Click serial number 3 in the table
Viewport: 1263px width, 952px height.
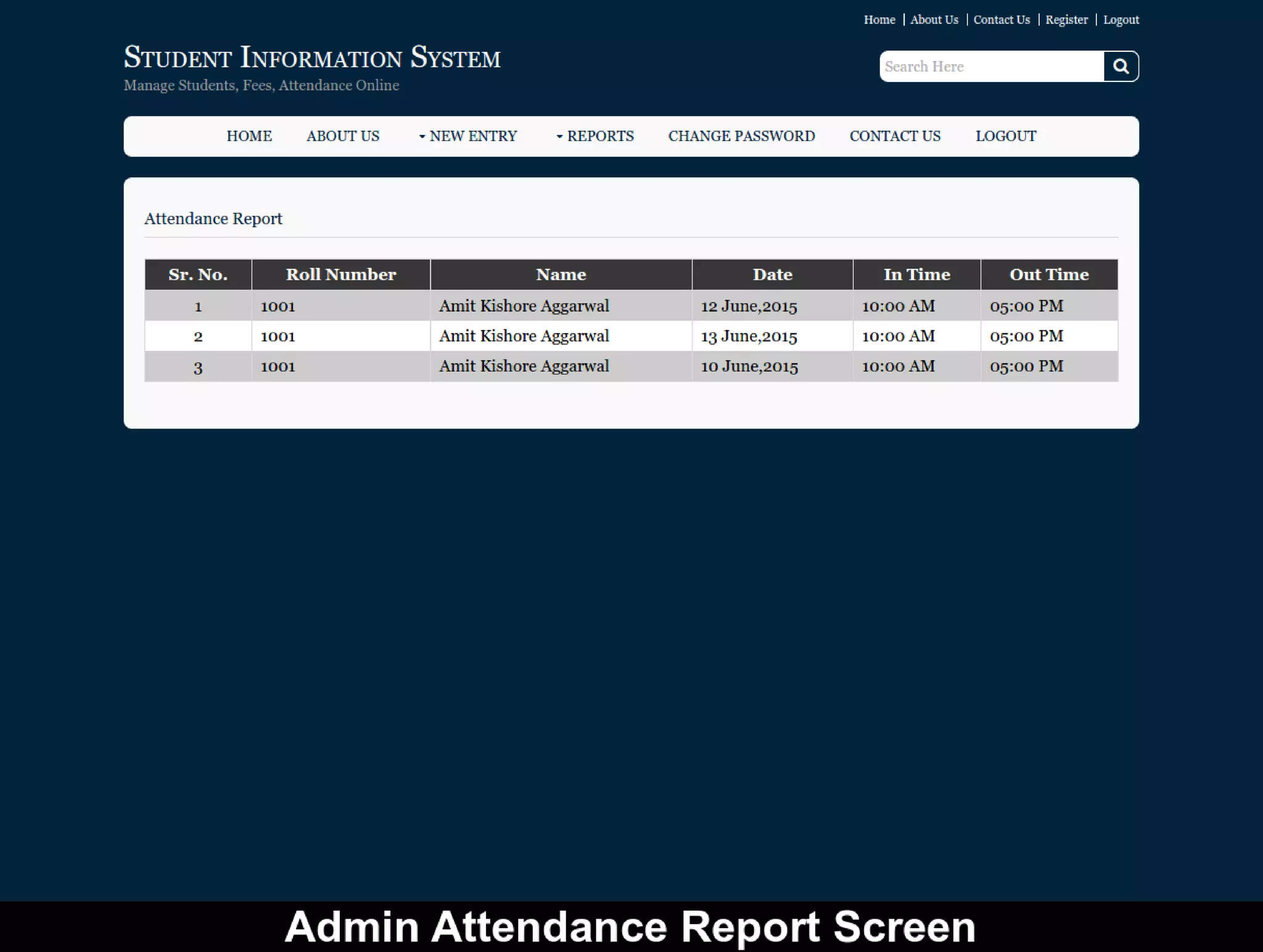198,367
